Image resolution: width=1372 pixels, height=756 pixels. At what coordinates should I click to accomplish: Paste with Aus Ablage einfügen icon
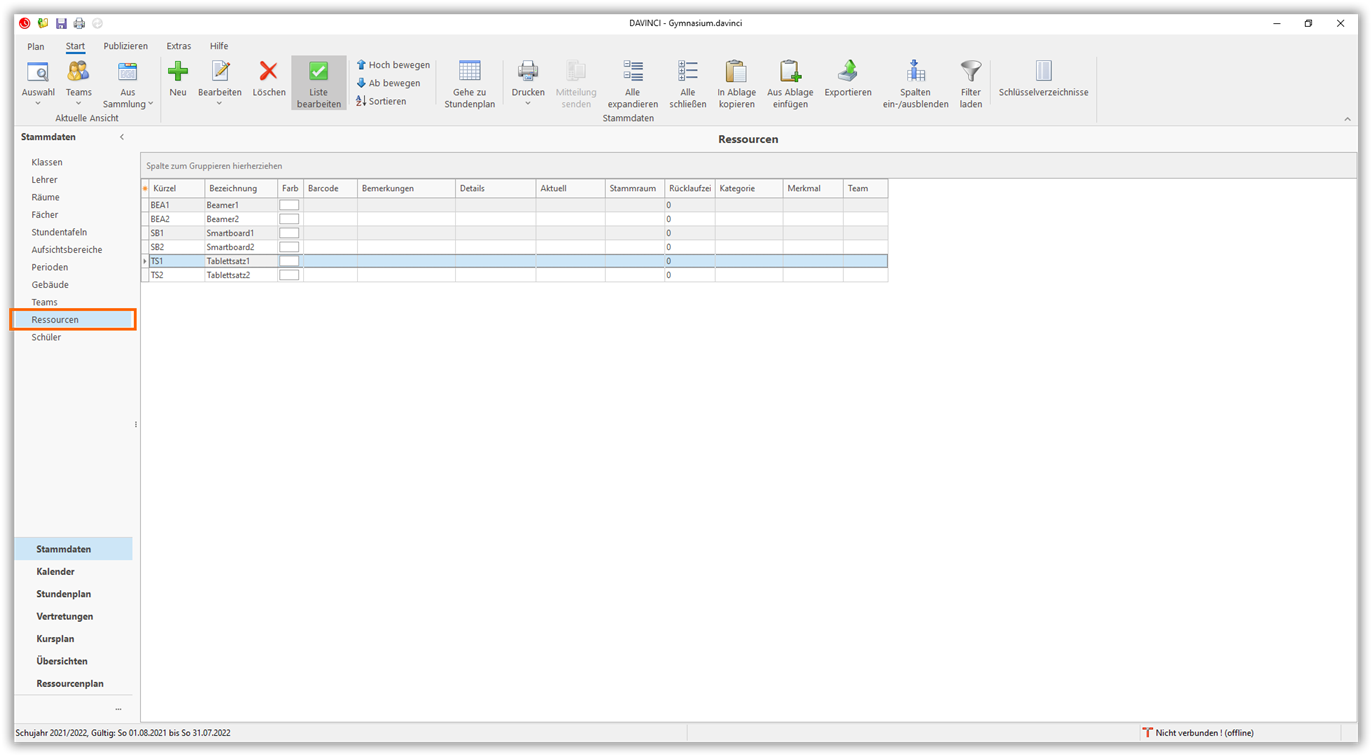pyautogui.click(x=790, y=82)
